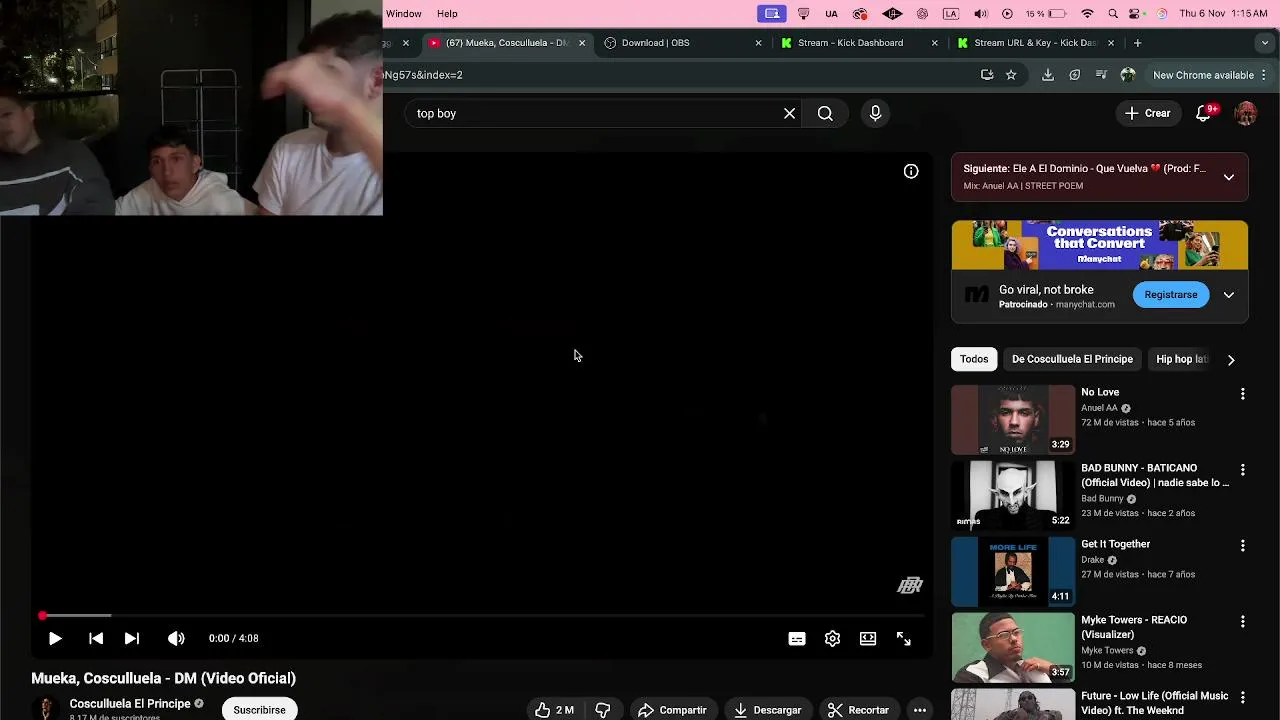
Task: Click the search magnifier button
Action: click(825, 114)
